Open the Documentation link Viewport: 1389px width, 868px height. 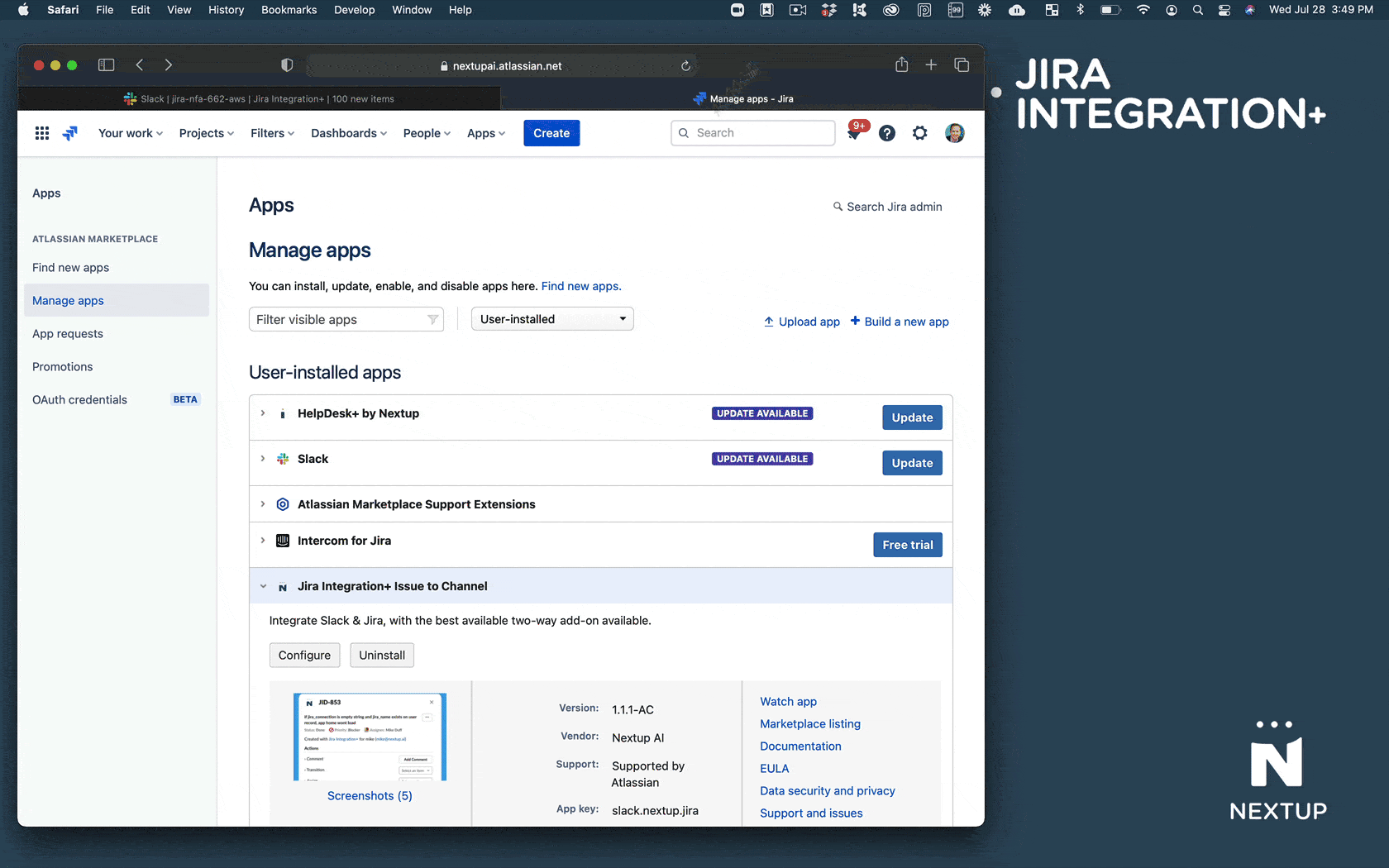pos(800,746)
